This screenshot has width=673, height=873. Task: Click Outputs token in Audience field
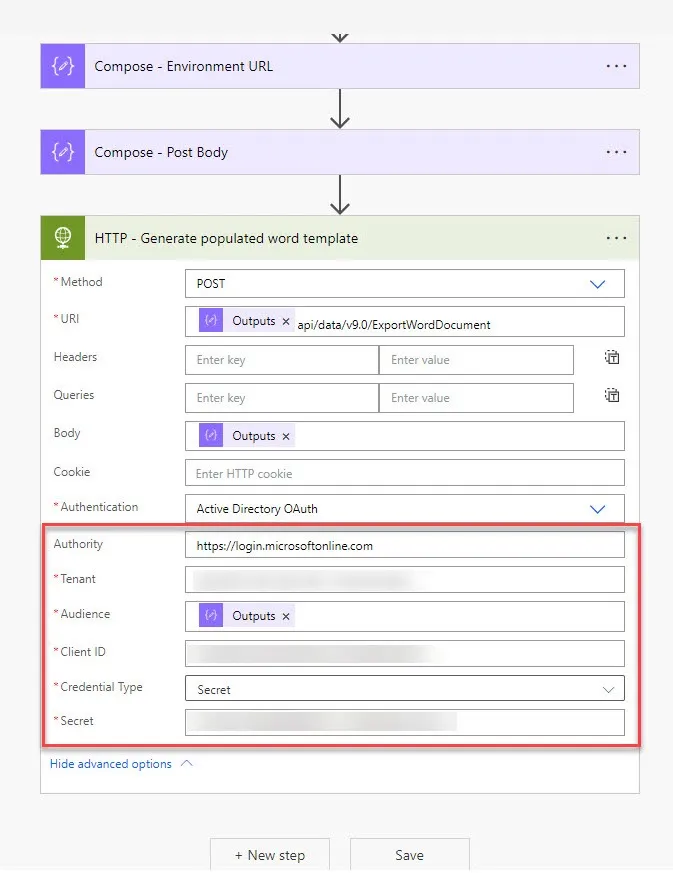pyautogui.click(x=246, y=616)
